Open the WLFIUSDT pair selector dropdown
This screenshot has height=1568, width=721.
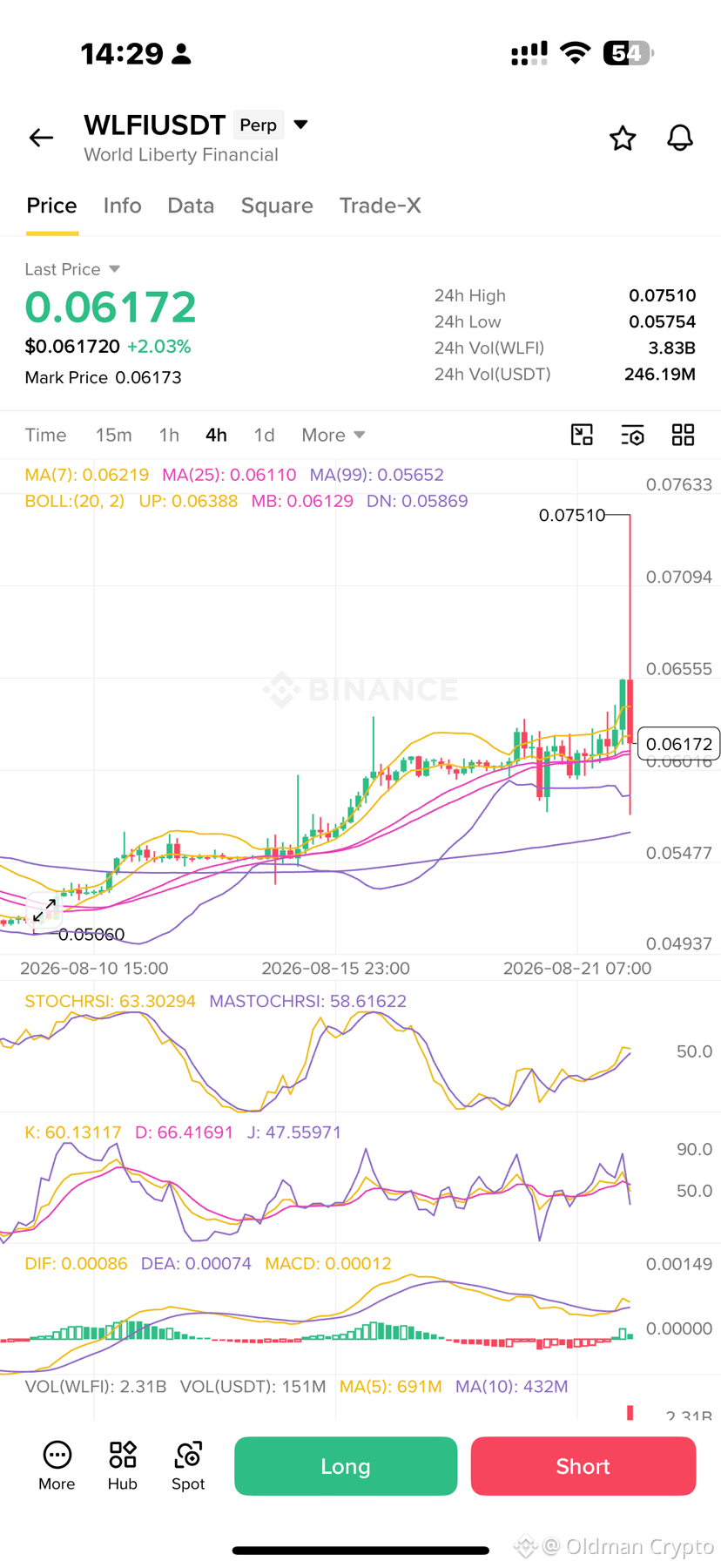[300, 125]
